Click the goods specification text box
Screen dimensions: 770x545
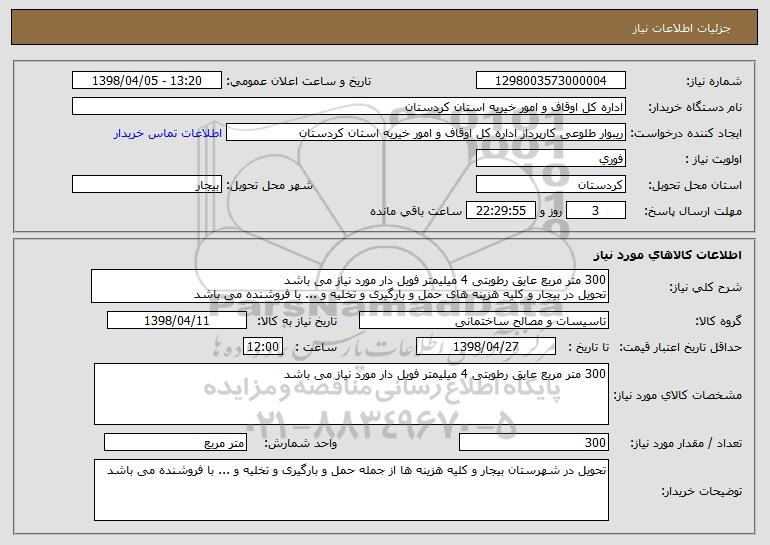351,394
